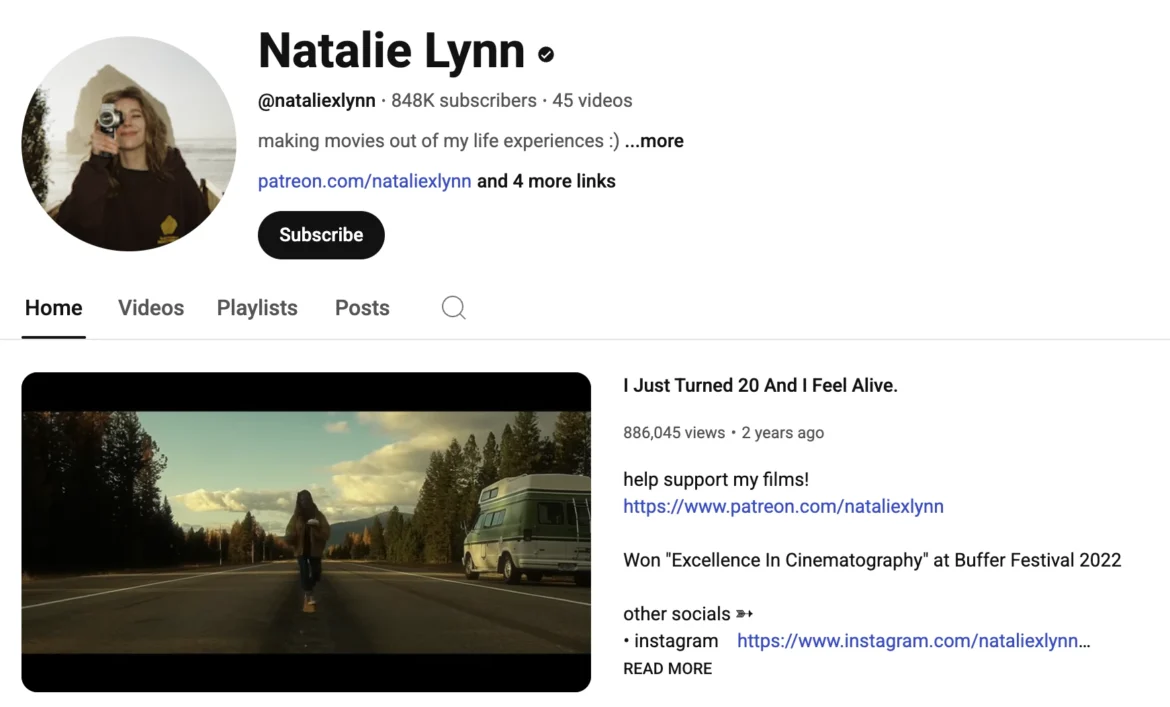Open channel search with the magnifier icon
This screenshot has height=707, width=1170.
pyautogui.click(x=453, y=308)
